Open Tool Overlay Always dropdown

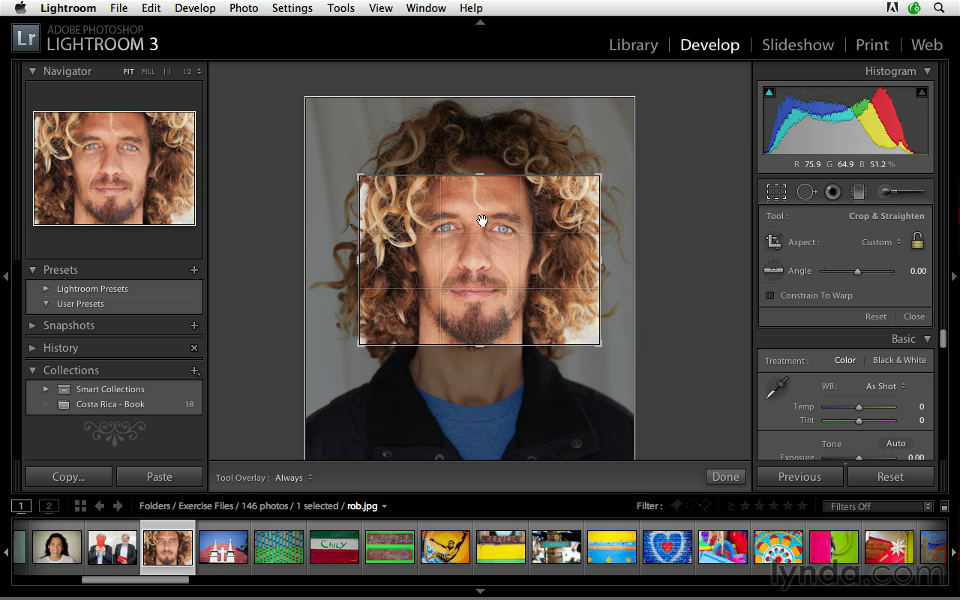coord(293,478)
